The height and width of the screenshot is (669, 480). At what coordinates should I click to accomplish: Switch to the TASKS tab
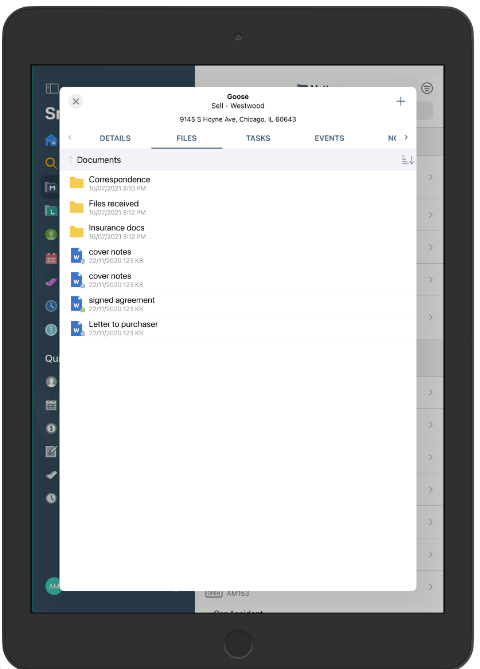coord(258,138)
